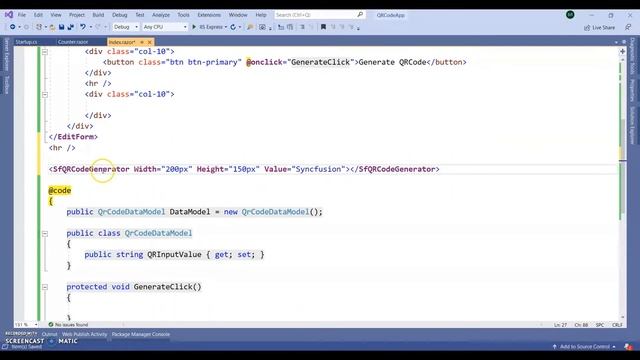Open the Edit menu
This screenshot has height=360, width=640.
tap(38, 15)
